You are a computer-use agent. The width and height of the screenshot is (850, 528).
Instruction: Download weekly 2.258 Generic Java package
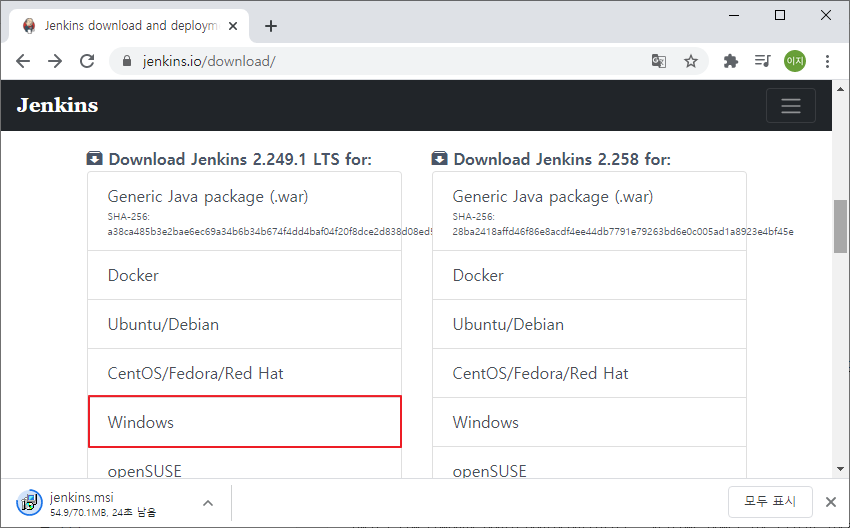pos(589,211)
